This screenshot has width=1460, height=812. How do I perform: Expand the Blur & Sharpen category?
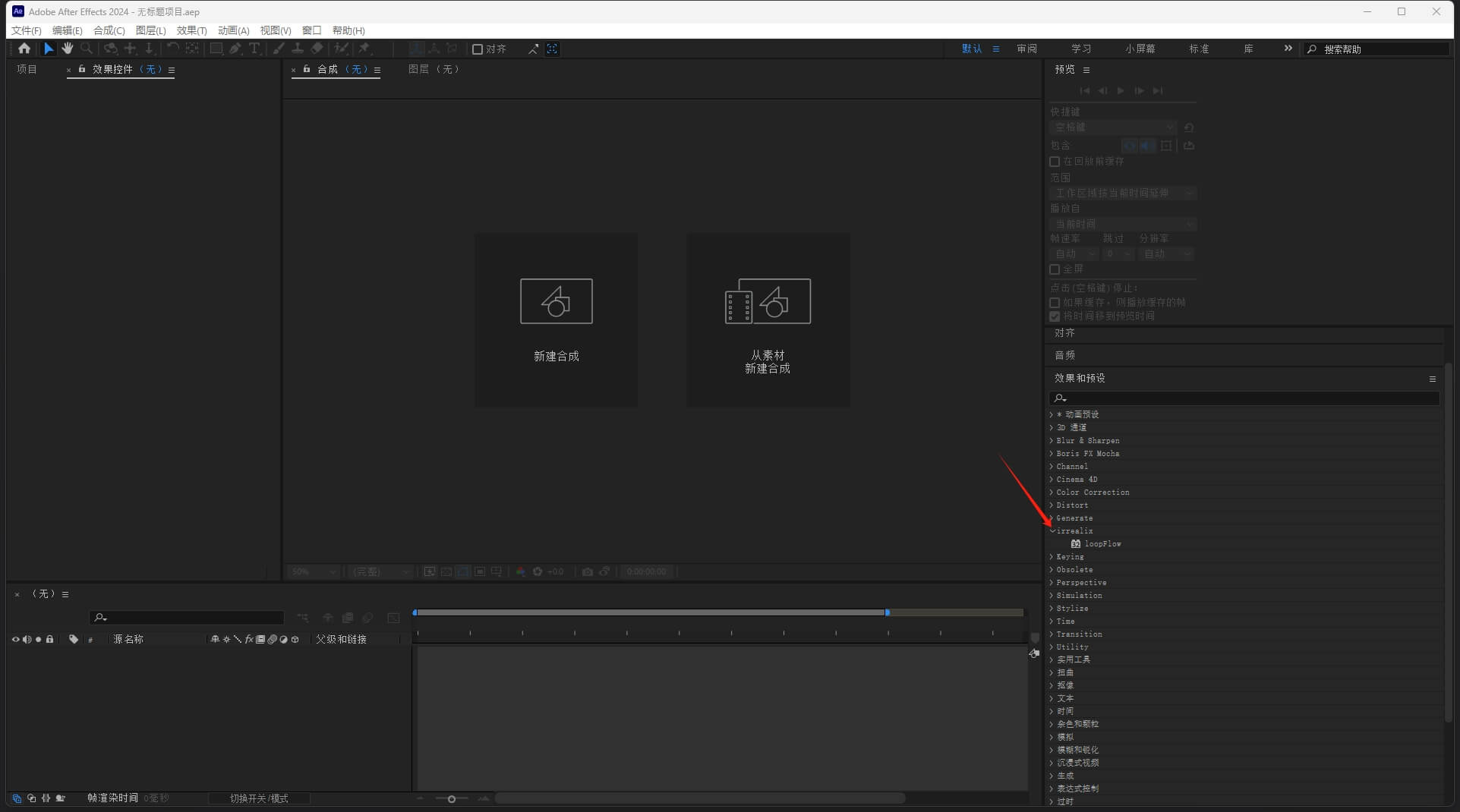click(x=1052, y=441)
